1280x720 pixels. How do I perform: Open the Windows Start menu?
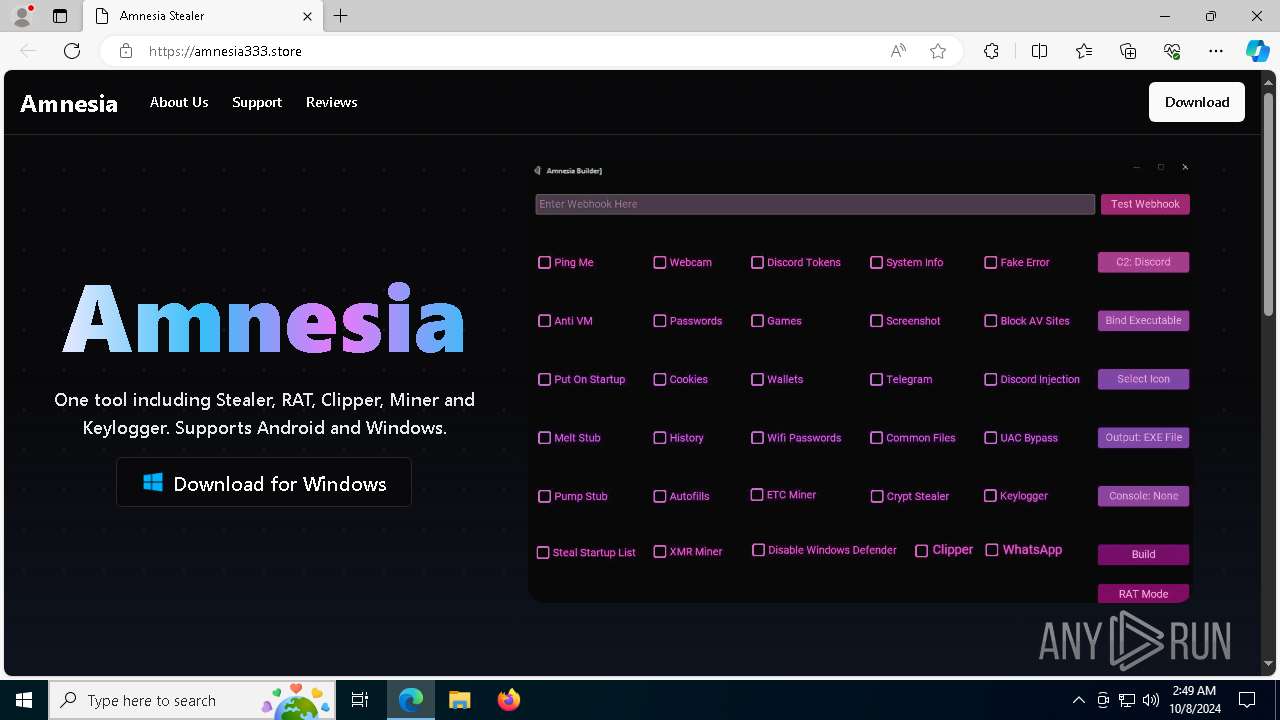tap(24, 700)
